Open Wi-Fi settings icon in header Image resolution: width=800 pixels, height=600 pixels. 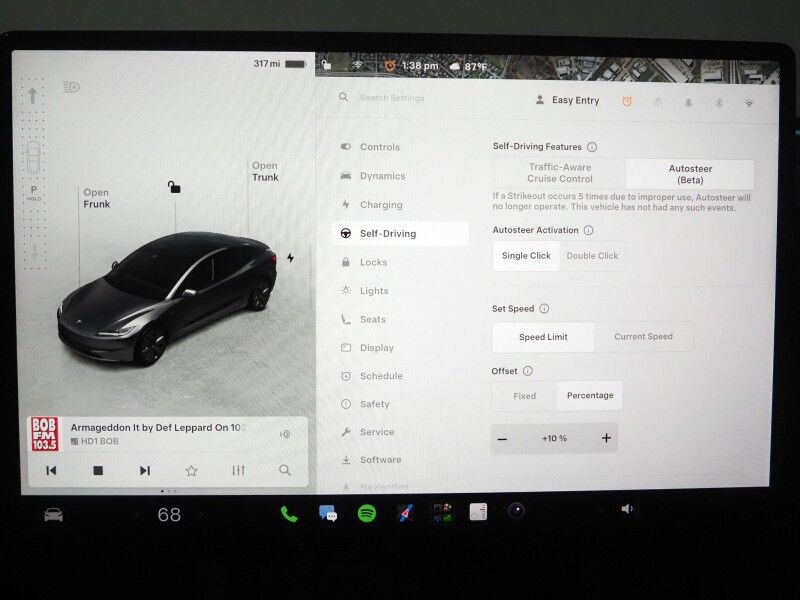coord(749,104)
